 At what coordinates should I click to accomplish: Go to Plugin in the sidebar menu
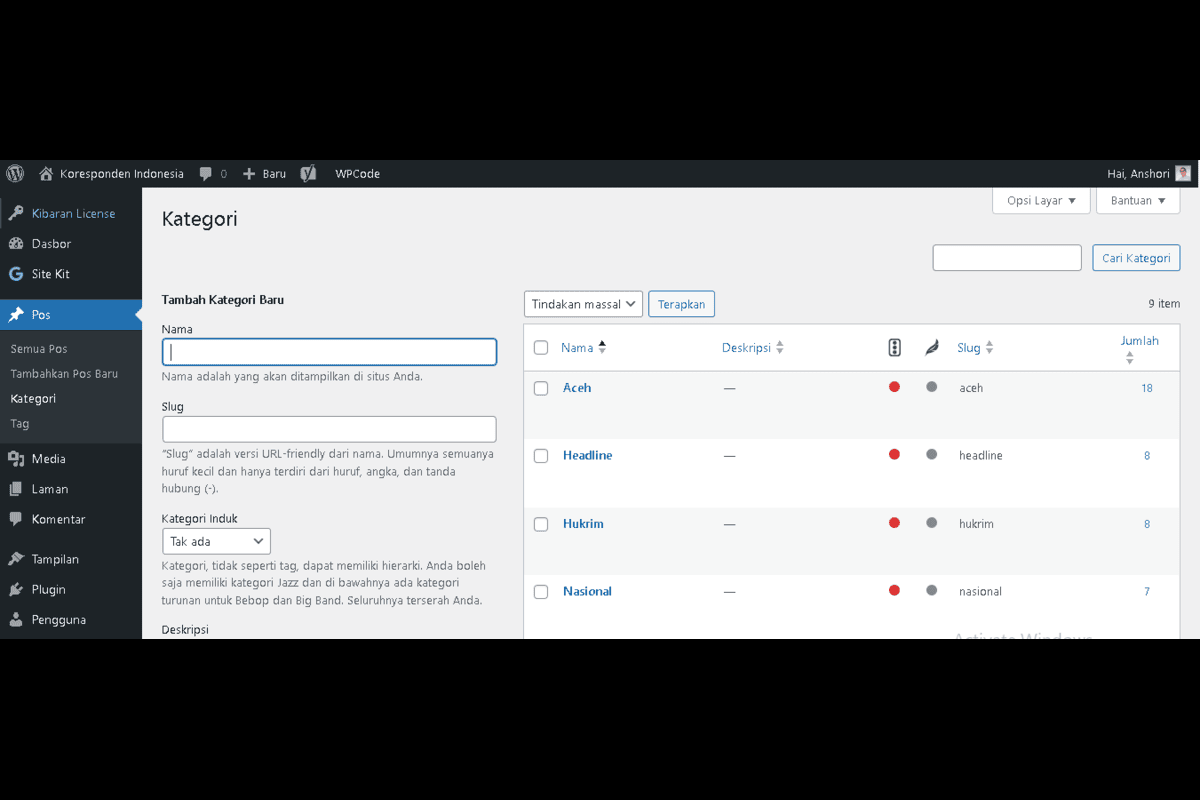pos(48,589)
